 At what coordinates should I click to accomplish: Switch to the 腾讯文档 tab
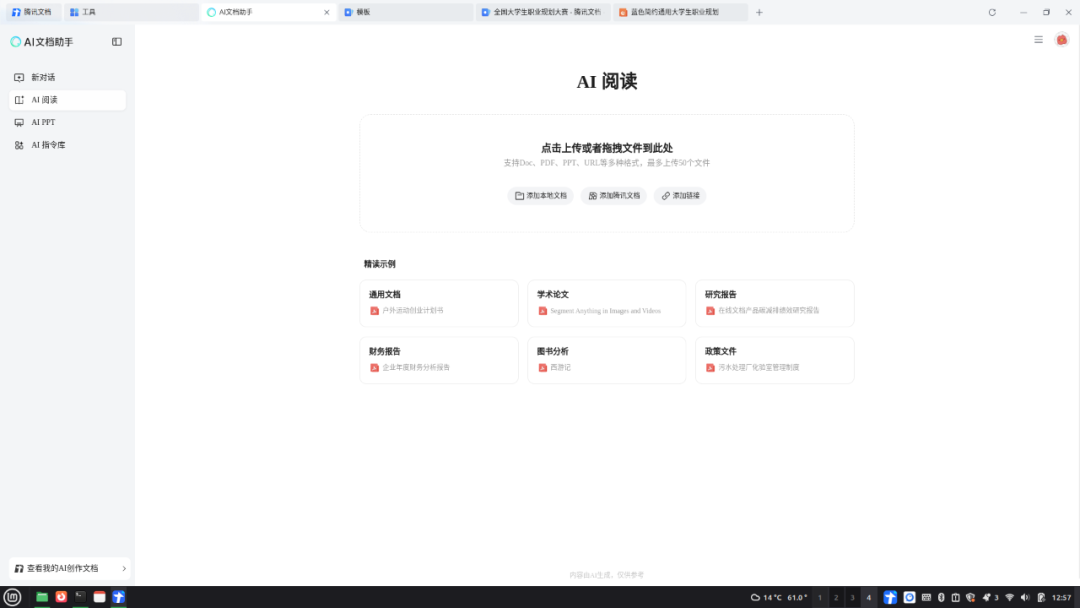33,12
